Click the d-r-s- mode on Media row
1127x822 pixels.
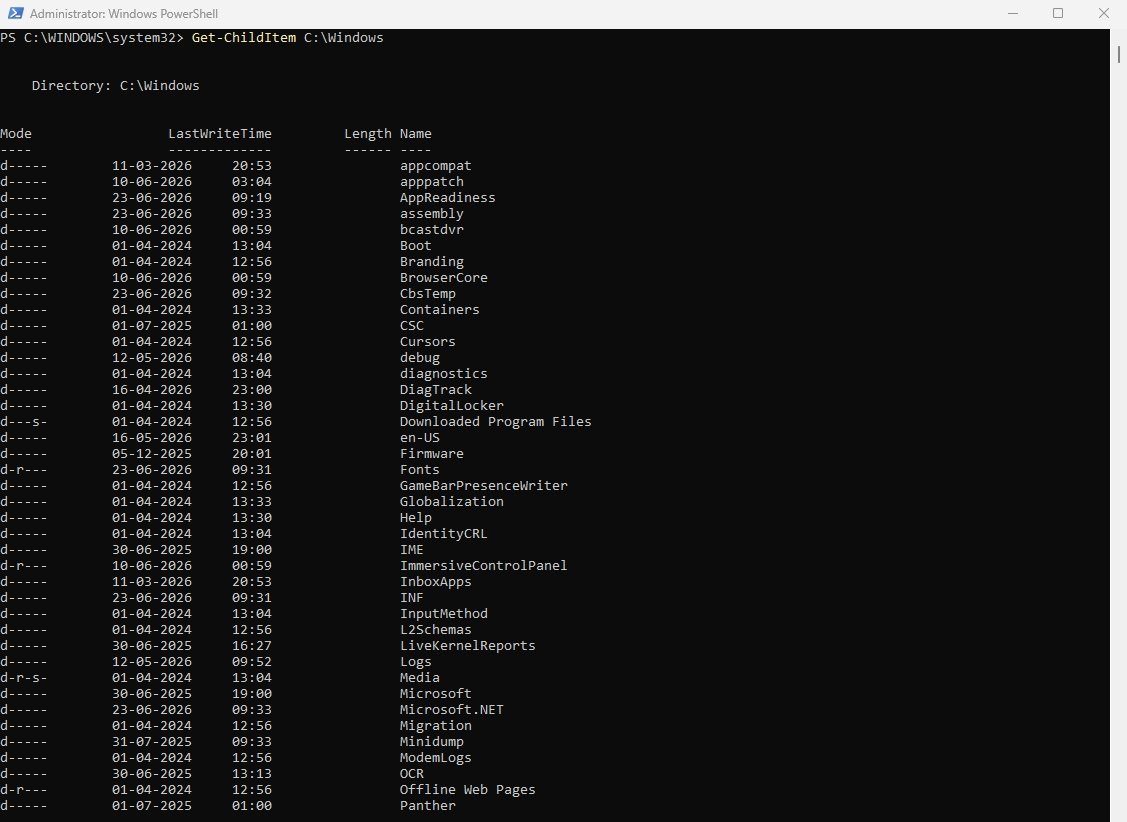click(x=24, y=678)
